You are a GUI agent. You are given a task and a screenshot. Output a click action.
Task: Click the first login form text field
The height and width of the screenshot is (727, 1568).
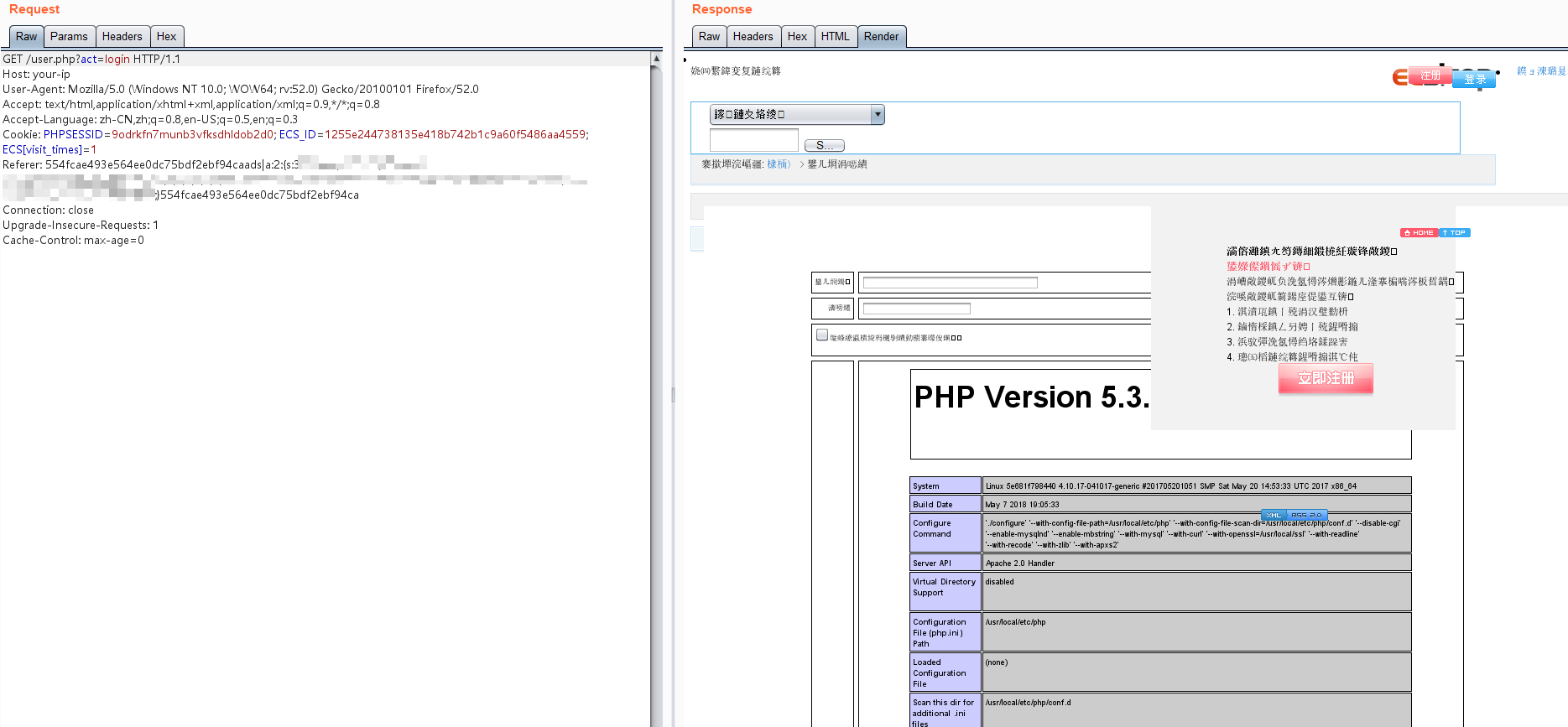click(x=950, y=283)
